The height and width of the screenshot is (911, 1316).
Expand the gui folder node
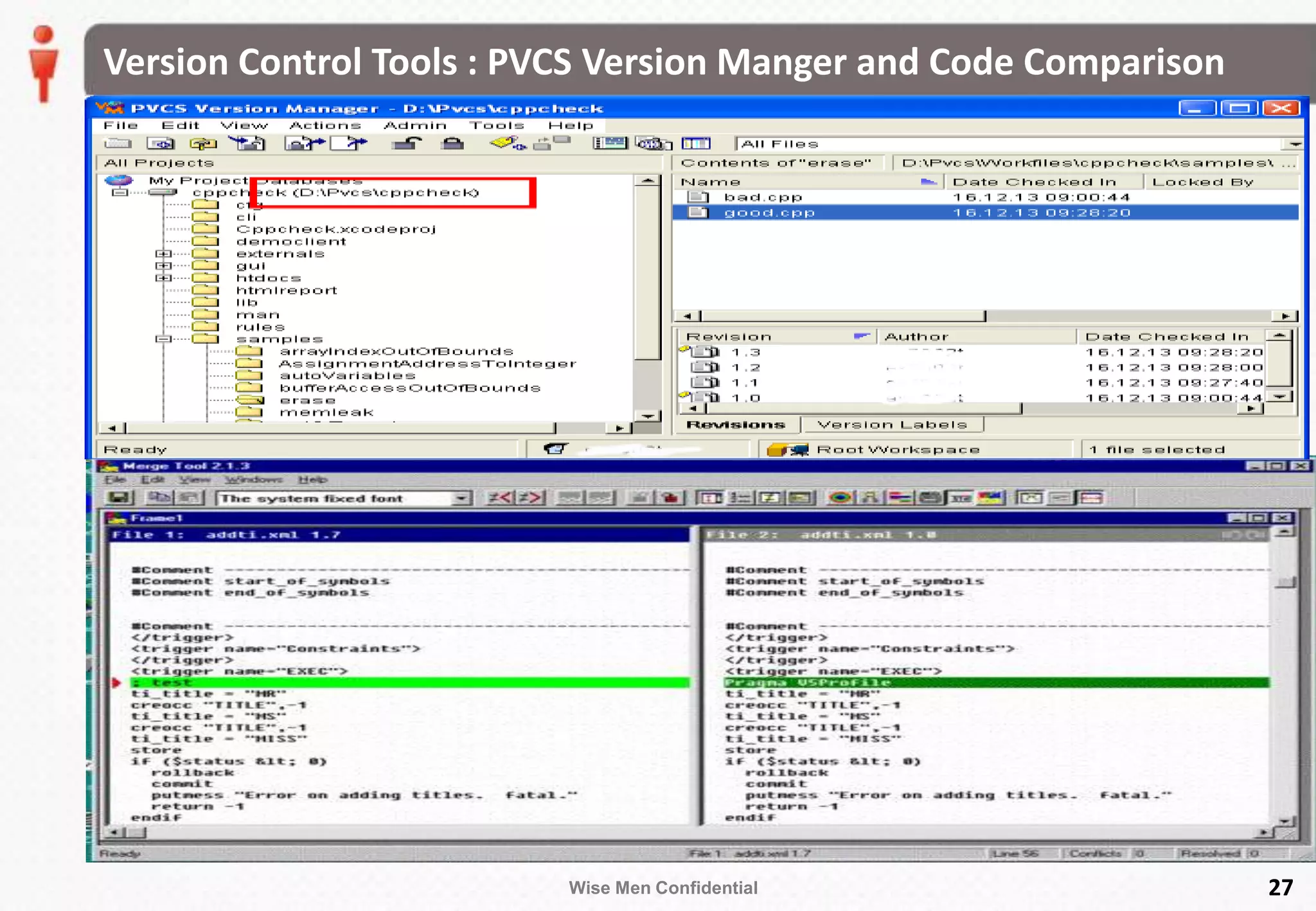tap(163, 266)
